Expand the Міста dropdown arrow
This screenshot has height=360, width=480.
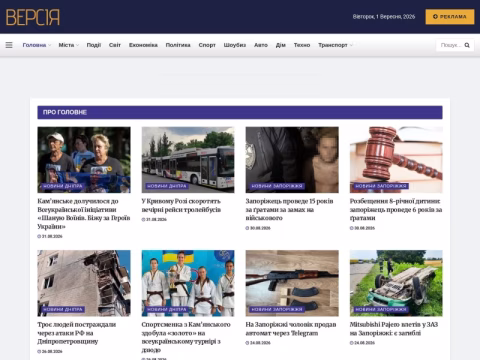(77, 45)
